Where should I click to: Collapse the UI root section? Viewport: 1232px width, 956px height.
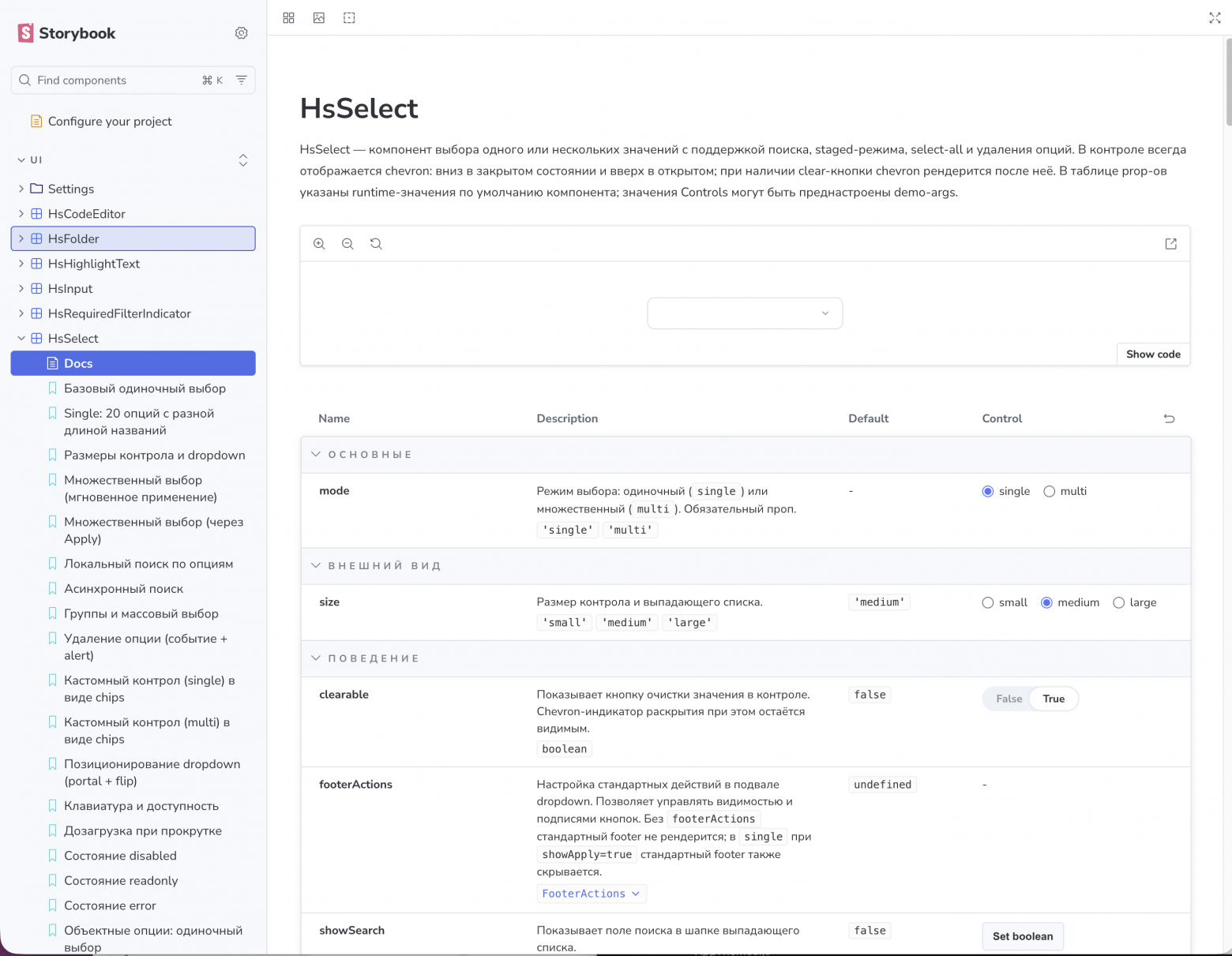coord(30,160)
